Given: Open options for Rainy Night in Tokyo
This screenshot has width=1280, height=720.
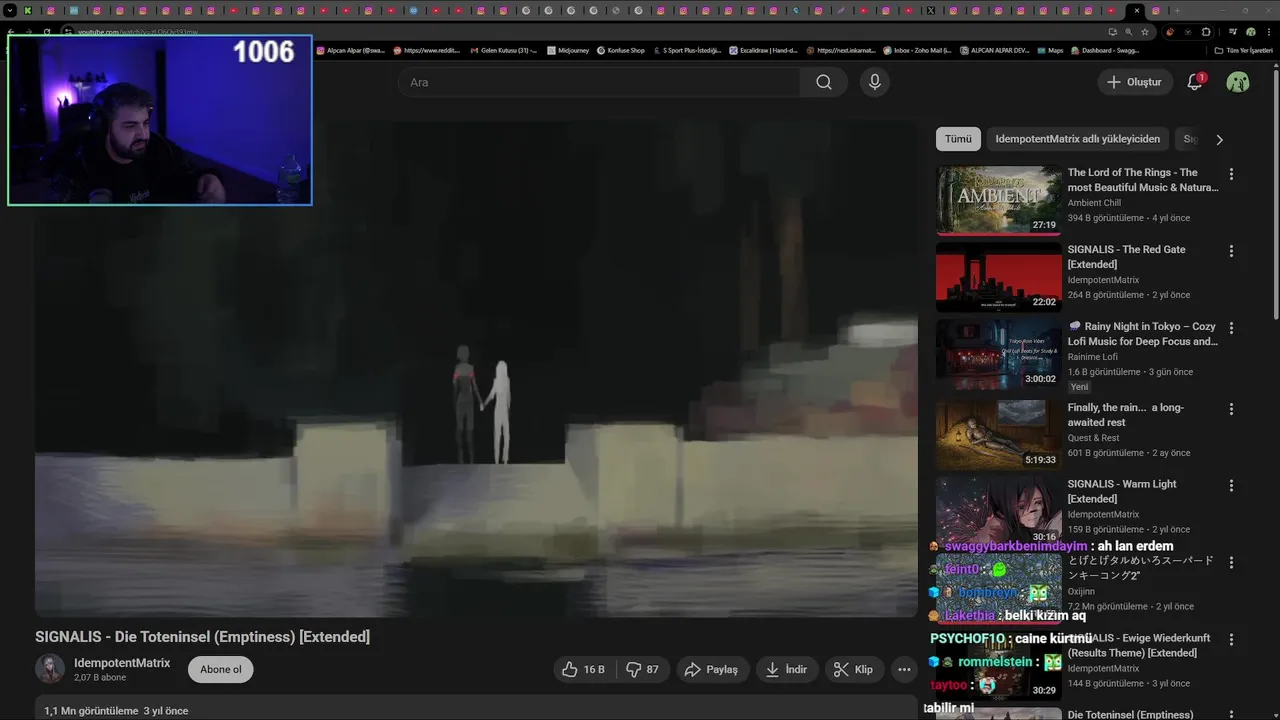Looking at the screenshot, I should pyautogui.click(x=1231, y=328).
